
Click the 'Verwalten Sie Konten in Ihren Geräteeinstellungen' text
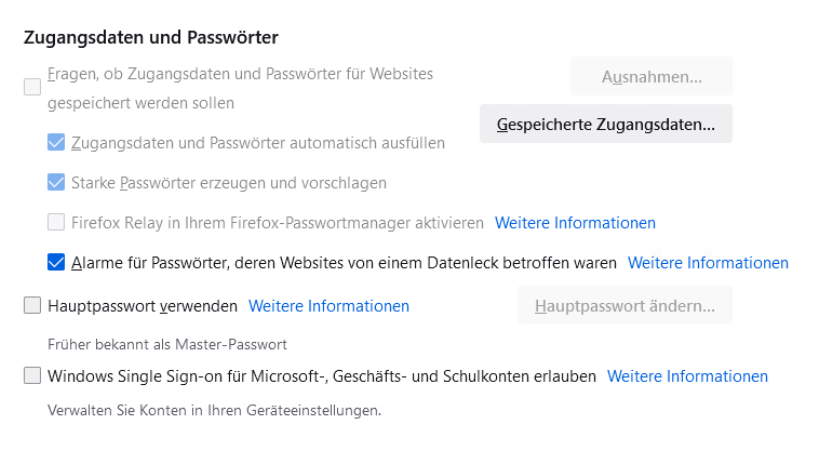214,410
